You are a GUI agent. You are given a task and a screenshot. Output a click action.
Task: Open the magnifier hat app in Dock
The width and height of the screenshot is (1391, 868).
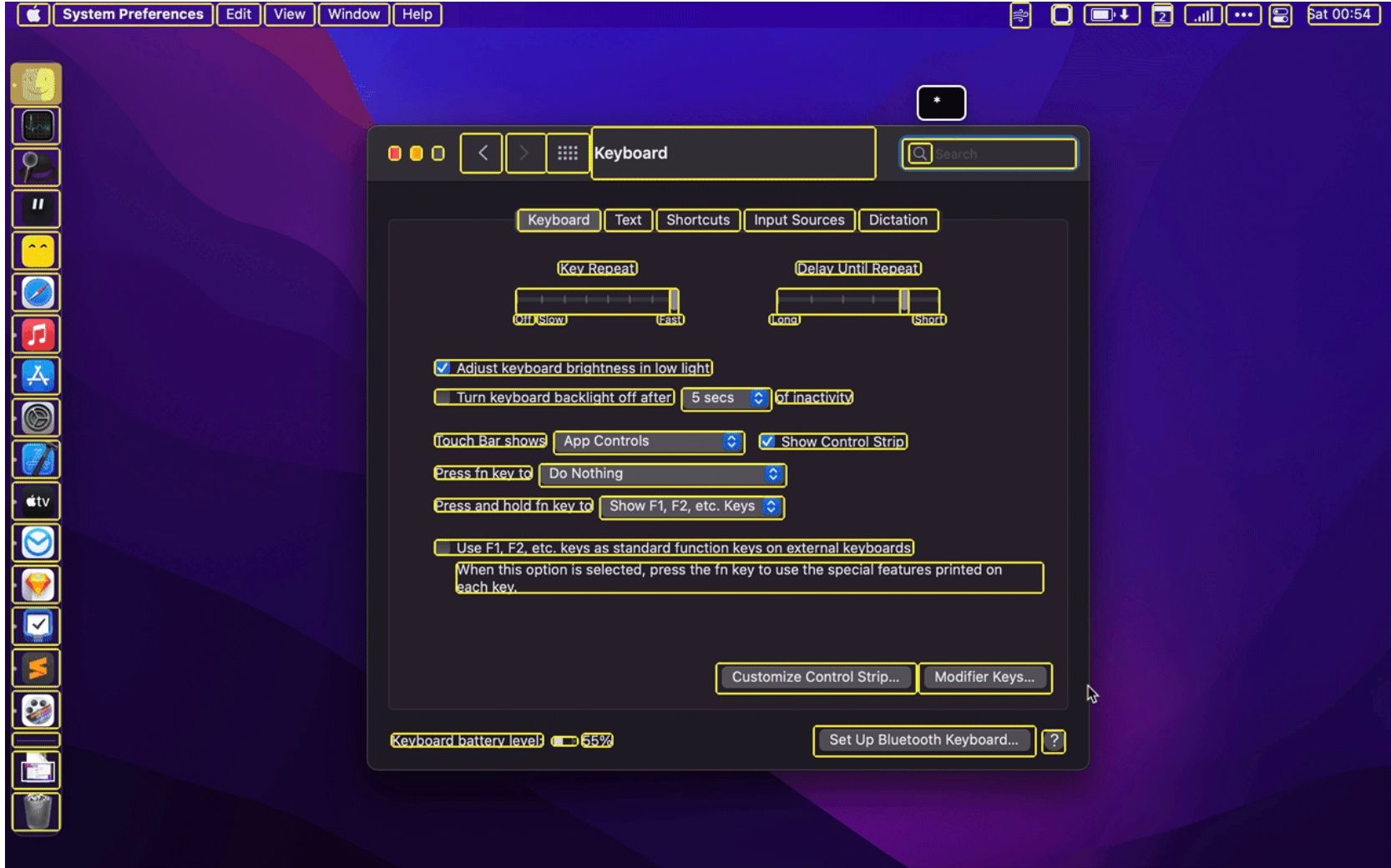pos(37,168)
